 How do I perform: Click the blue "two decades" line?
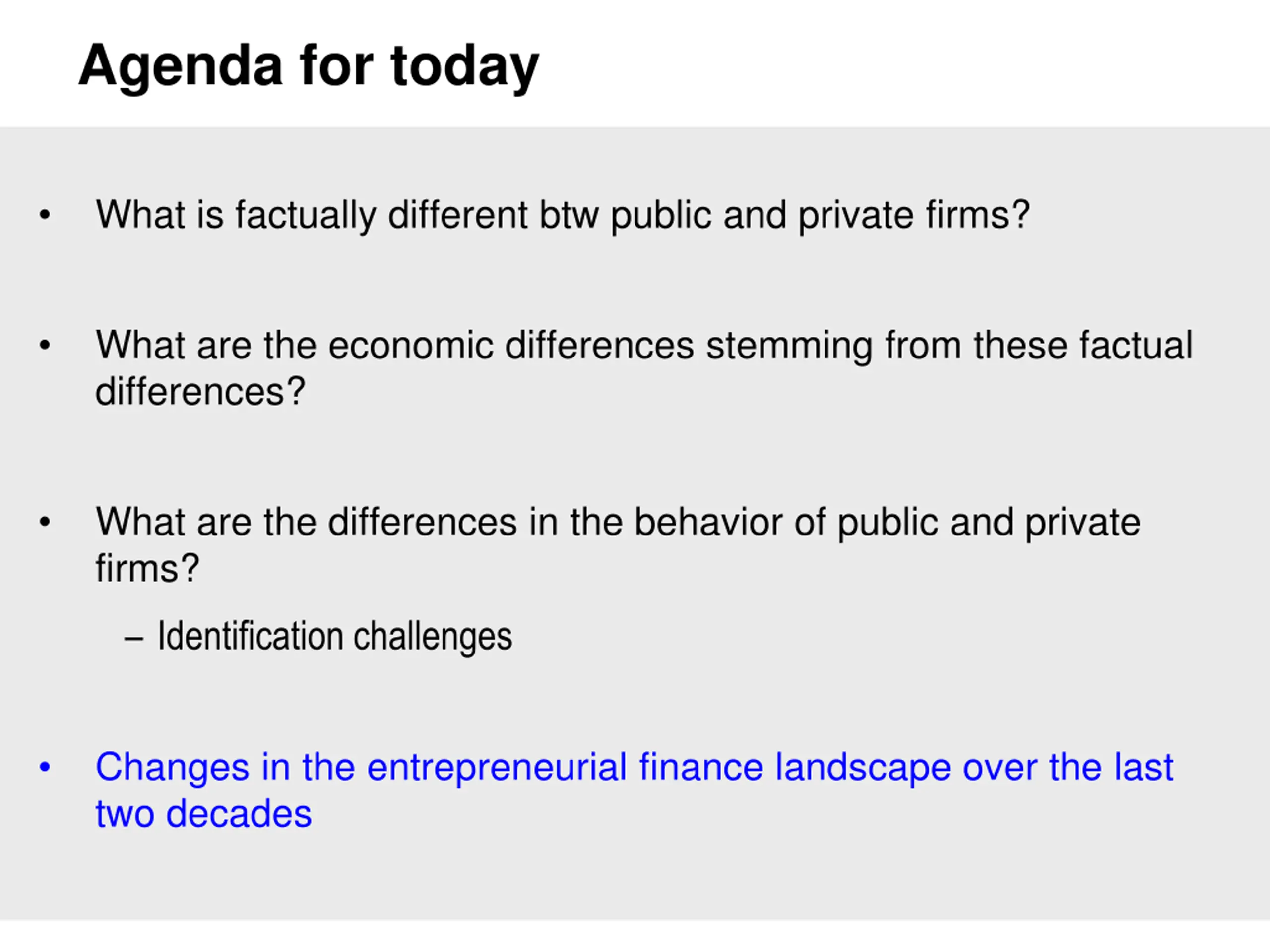203,814
